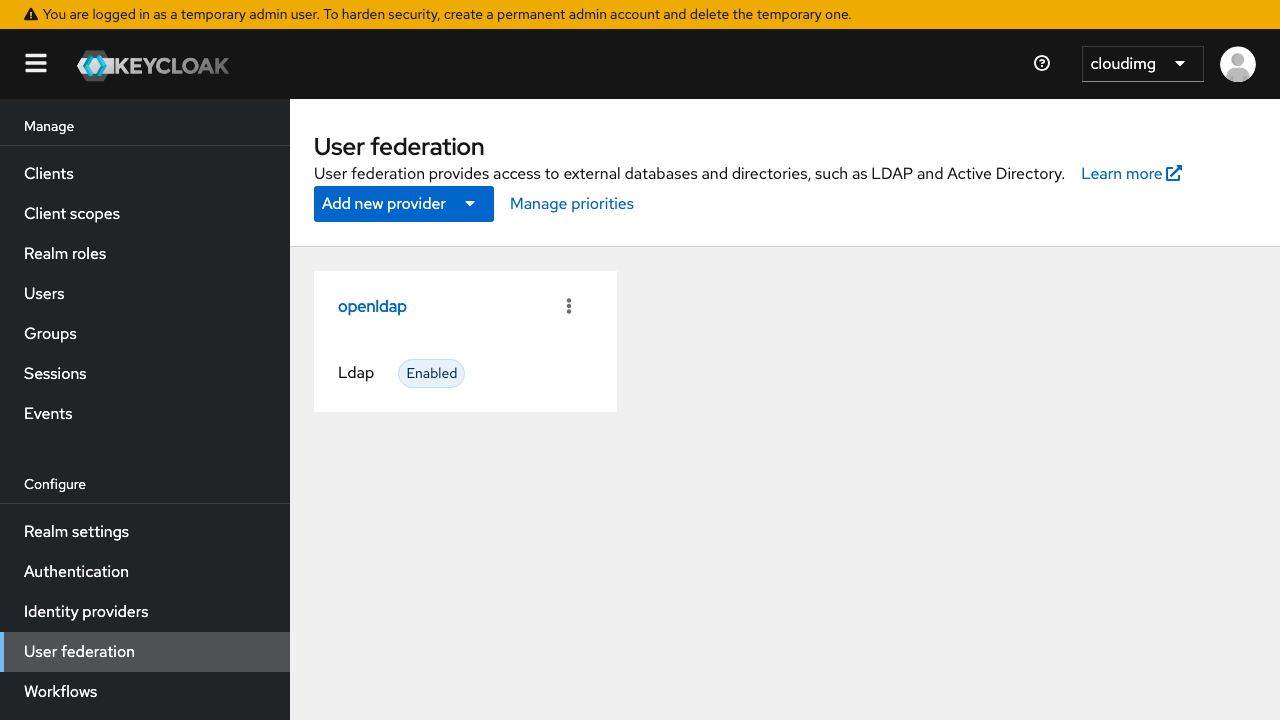Open the openldap provider link

(x=372, y=306)
